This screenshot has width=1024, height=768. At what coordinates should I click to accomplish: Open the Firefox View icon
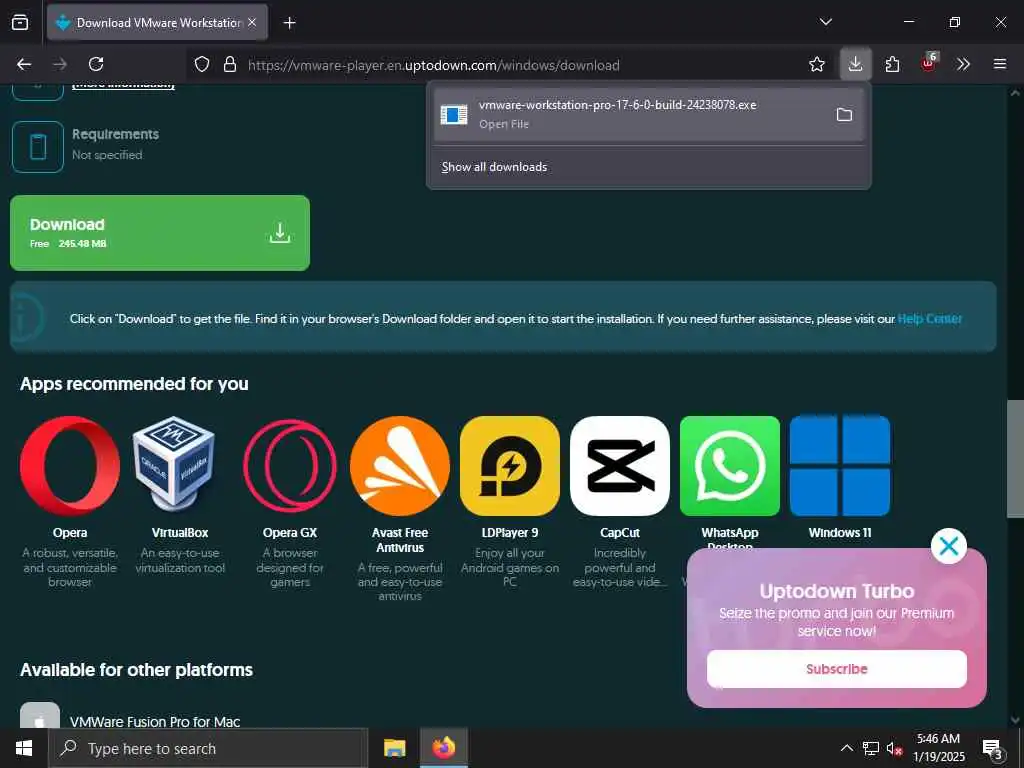[x=20, y=22]
